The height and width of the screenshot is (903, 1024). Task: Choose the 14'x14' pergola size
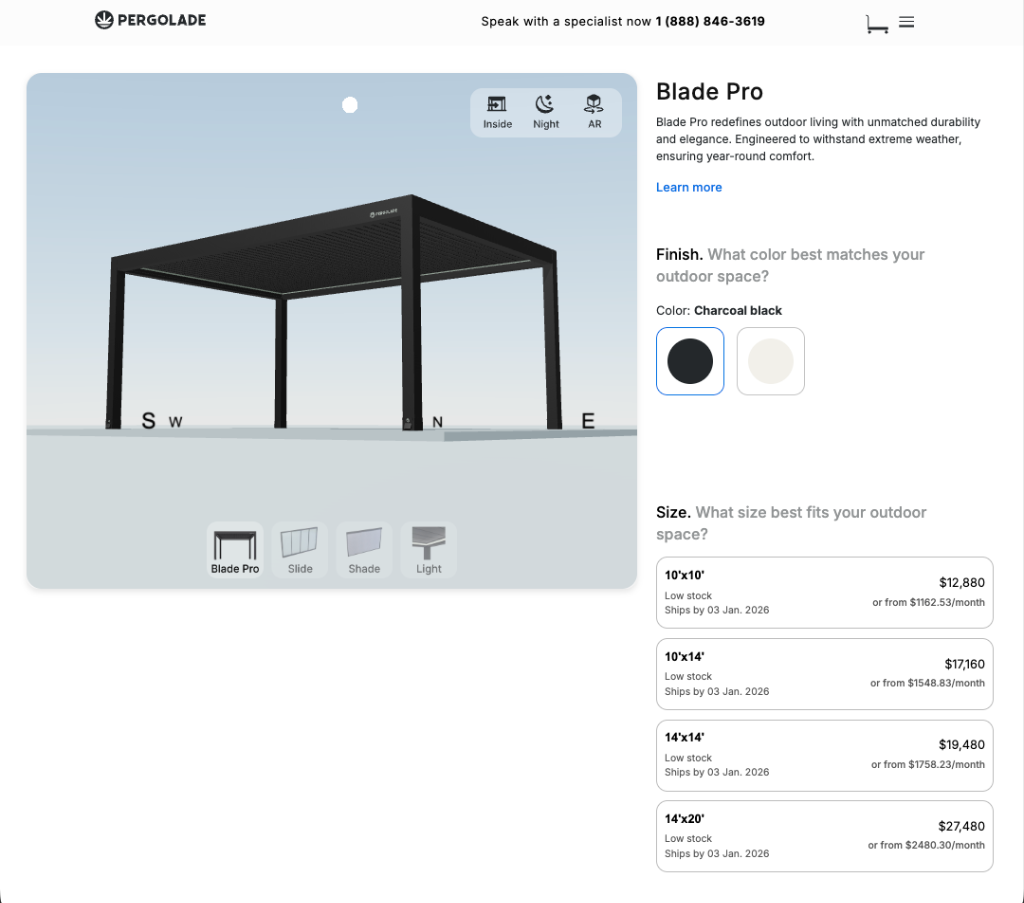(824, 755)
